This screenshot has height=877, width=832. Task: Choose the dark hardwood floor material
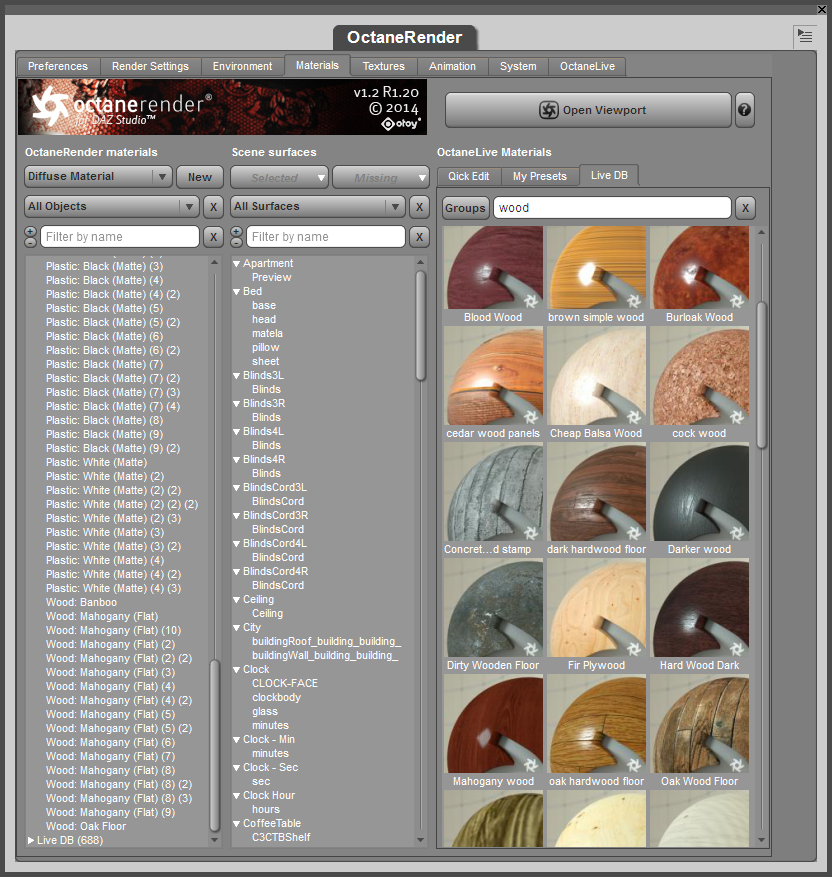(x=596, y=492)
